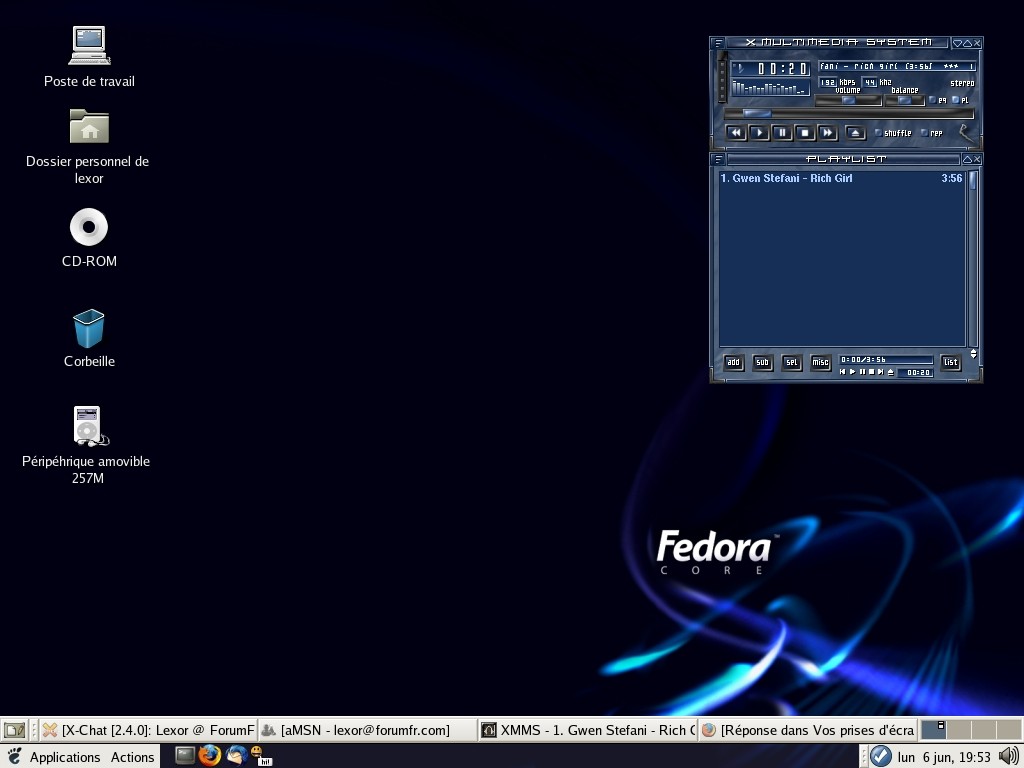Click the mini eject control in playlist
Viewport: 1024px width, 768px height.
(891, 372)
